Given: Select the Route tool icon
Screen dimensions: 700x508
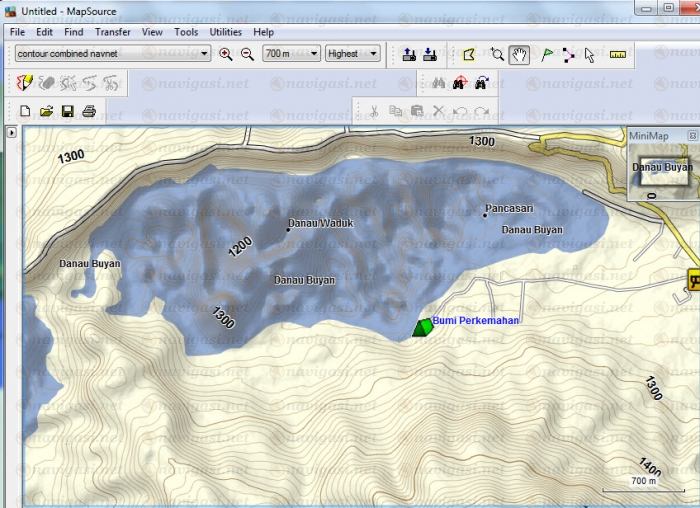Looking at the screenshot, I should [569, 54].
